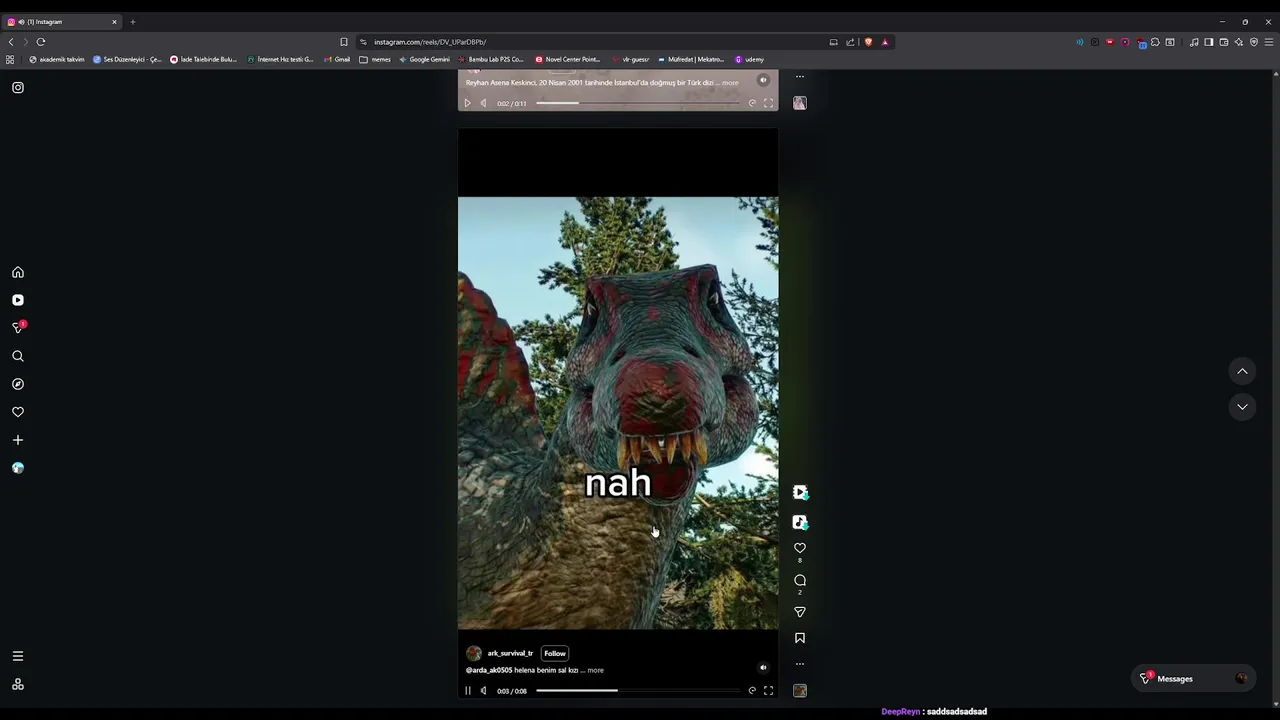Open the More hamburger menu in the sidebar
Screen dimensions: 1280x720
(18, 656)
